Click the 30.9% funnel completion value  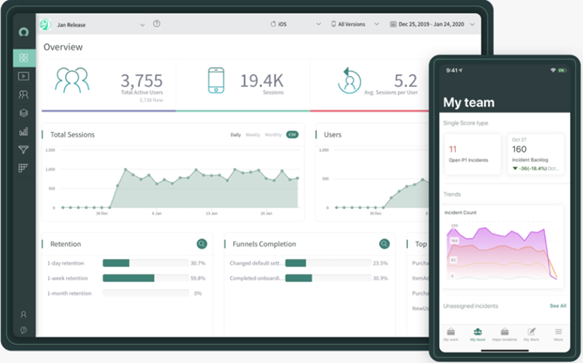coord(380,278)
